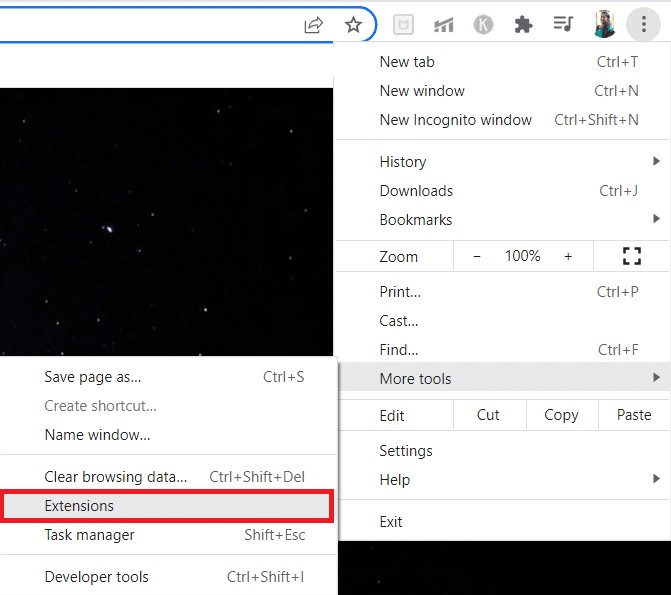The width and height of the screenshot is (671, 595).
Task: Choose Cast... from the menu
Action: 502,321
